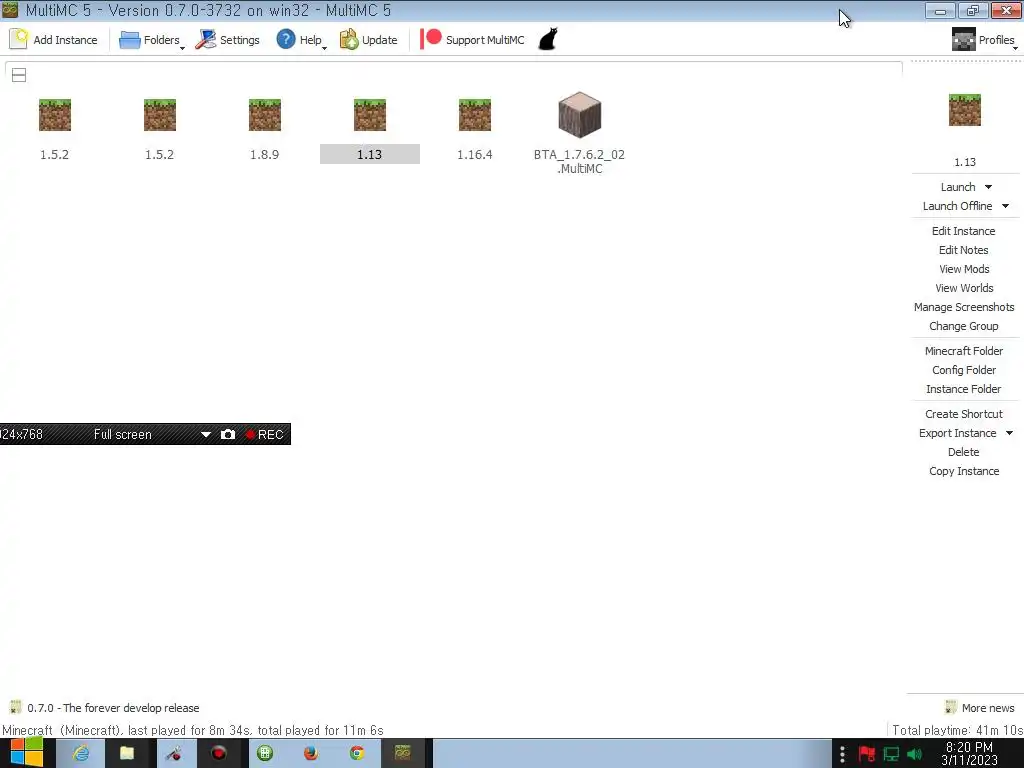Click the volume speaker tray icon
The image size is (1024, 768).
click(914, 754)
